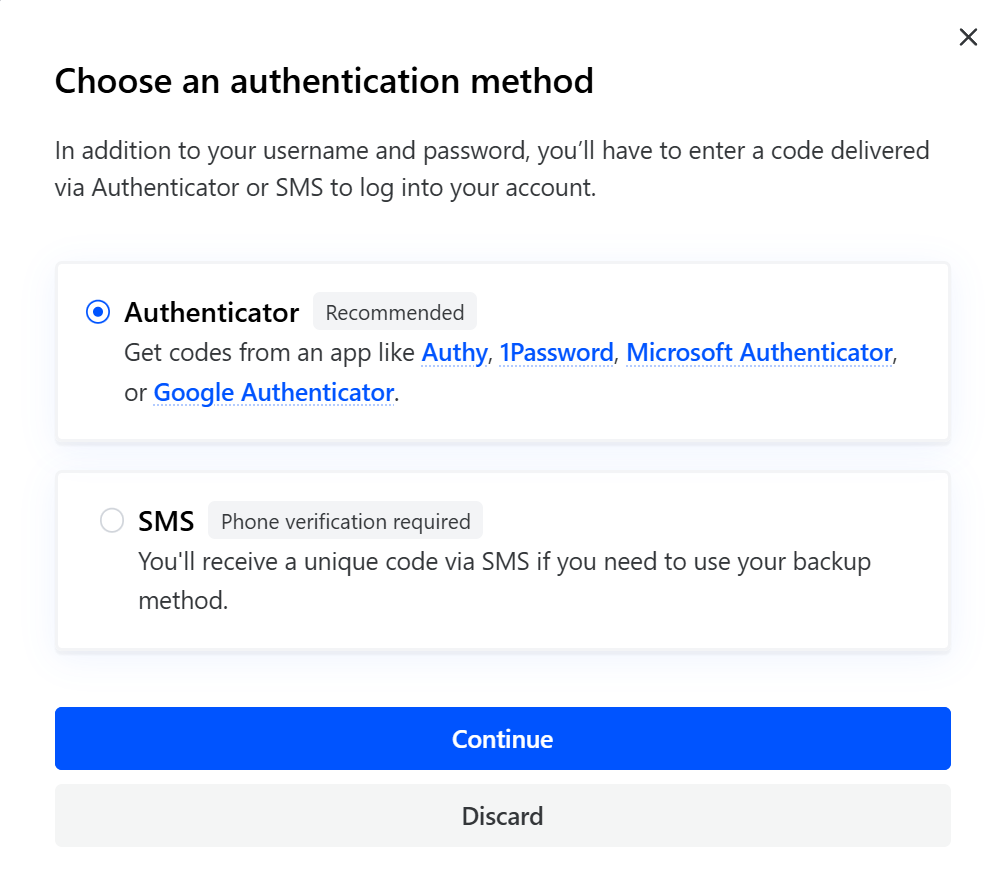Click the Discard button

click(502, 816)
